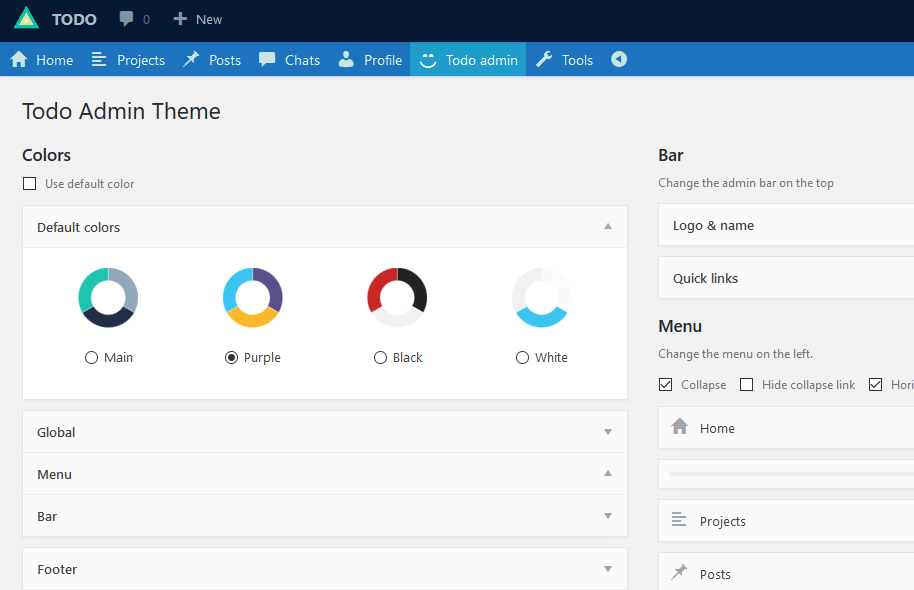Click the TODO triangle logo icon
Viewport: 914px width, 590px height.
pos(27,19)
